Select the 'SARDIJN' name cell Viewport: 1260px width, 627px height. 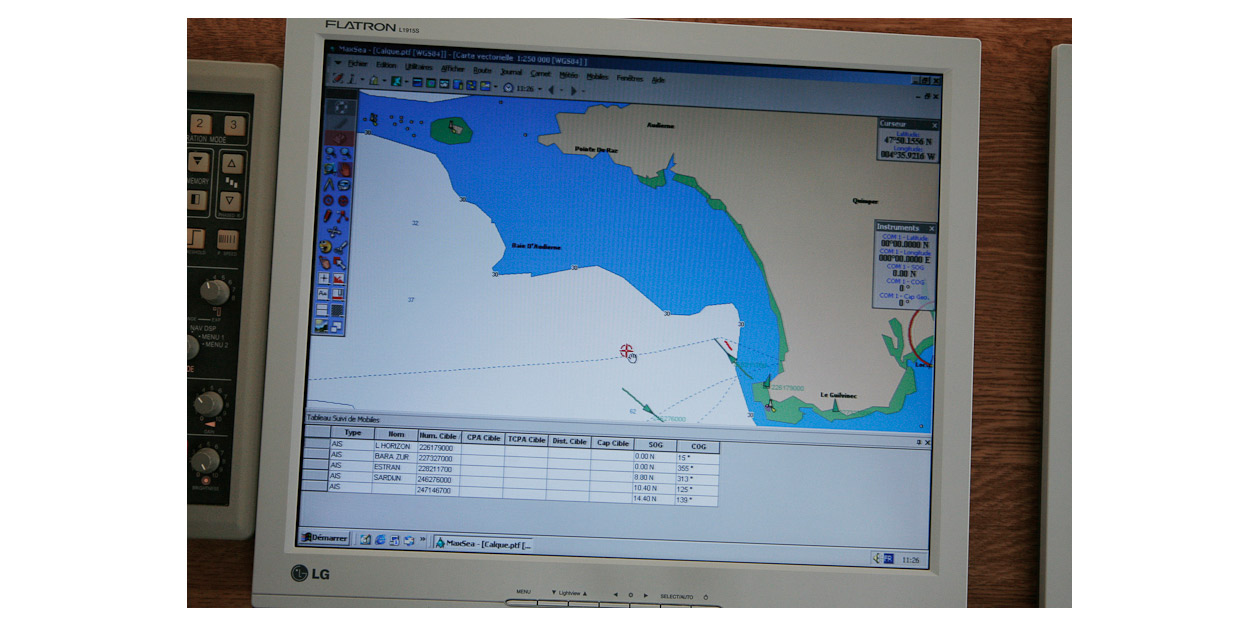tap(395, 478)
